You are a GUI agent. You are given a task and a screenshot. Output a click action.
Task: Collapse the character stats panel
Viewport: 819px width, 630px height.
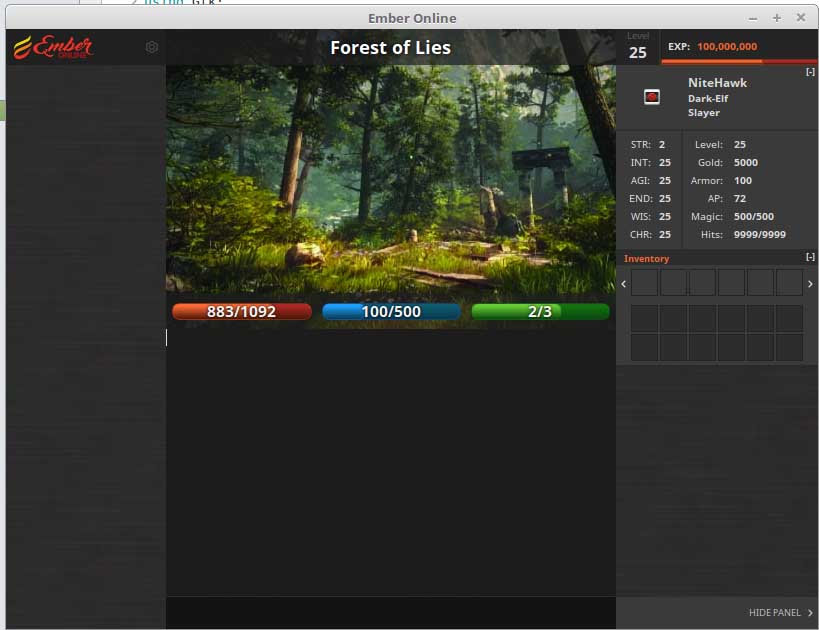pos(810,72)
